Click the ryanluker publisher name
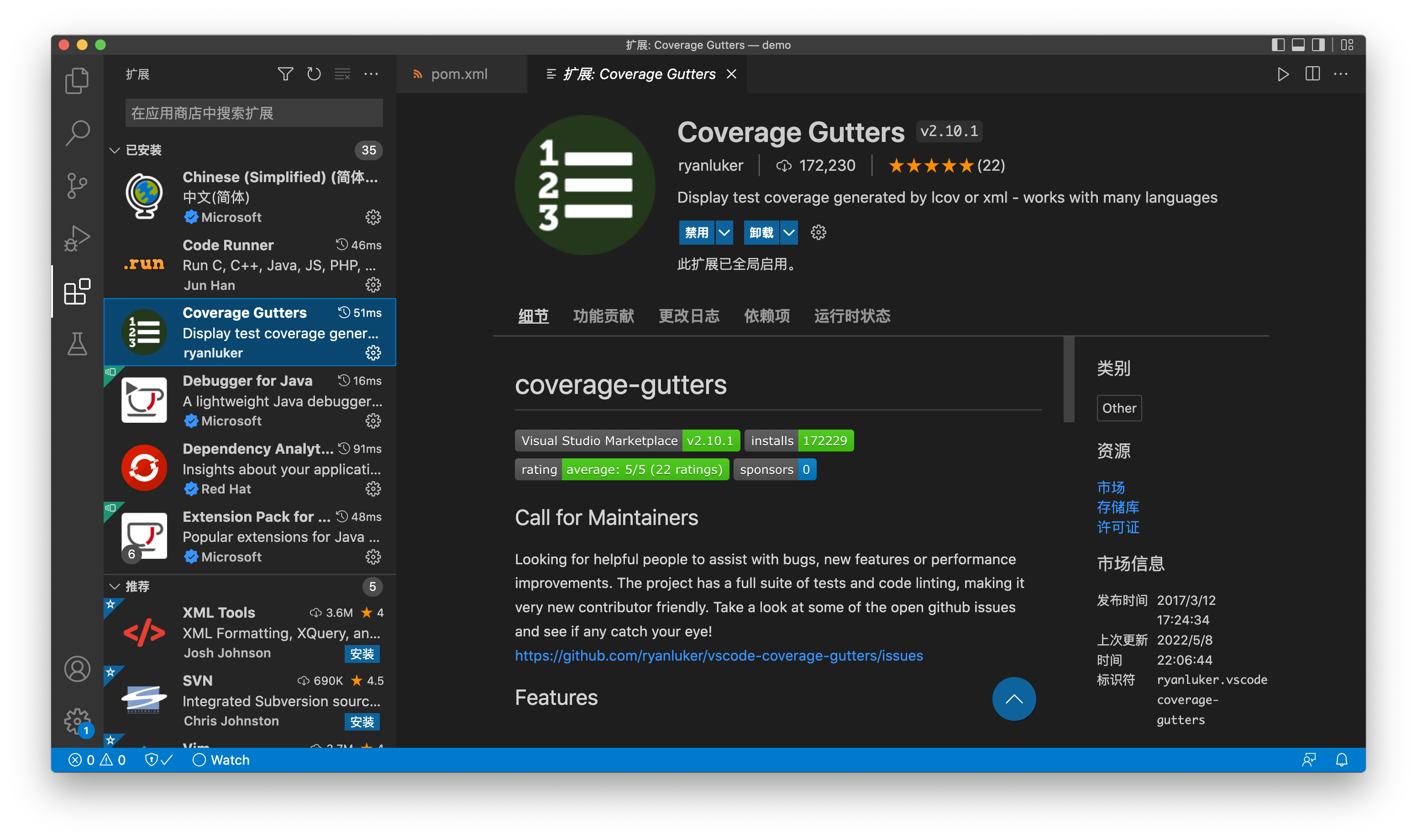The height and width of the screenshot is (840, 1417). (x=711, y=166)
